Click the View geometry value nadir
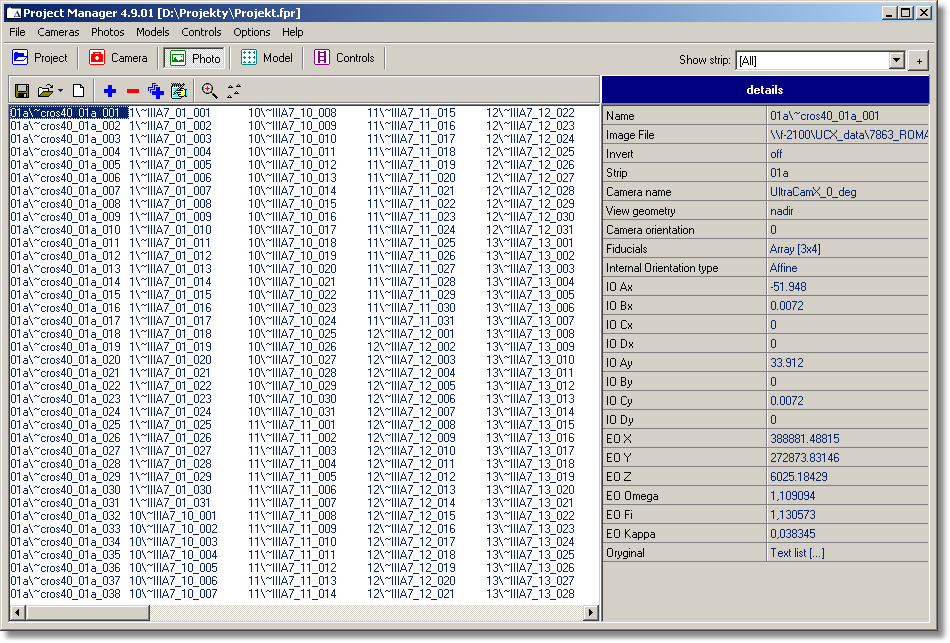The image size is (950, 643). coord(782,211)
